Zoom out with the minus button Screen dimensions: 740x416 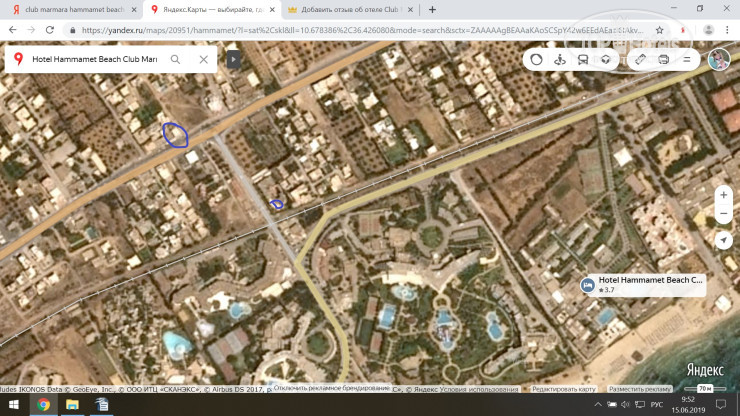[x=723, y=214]
